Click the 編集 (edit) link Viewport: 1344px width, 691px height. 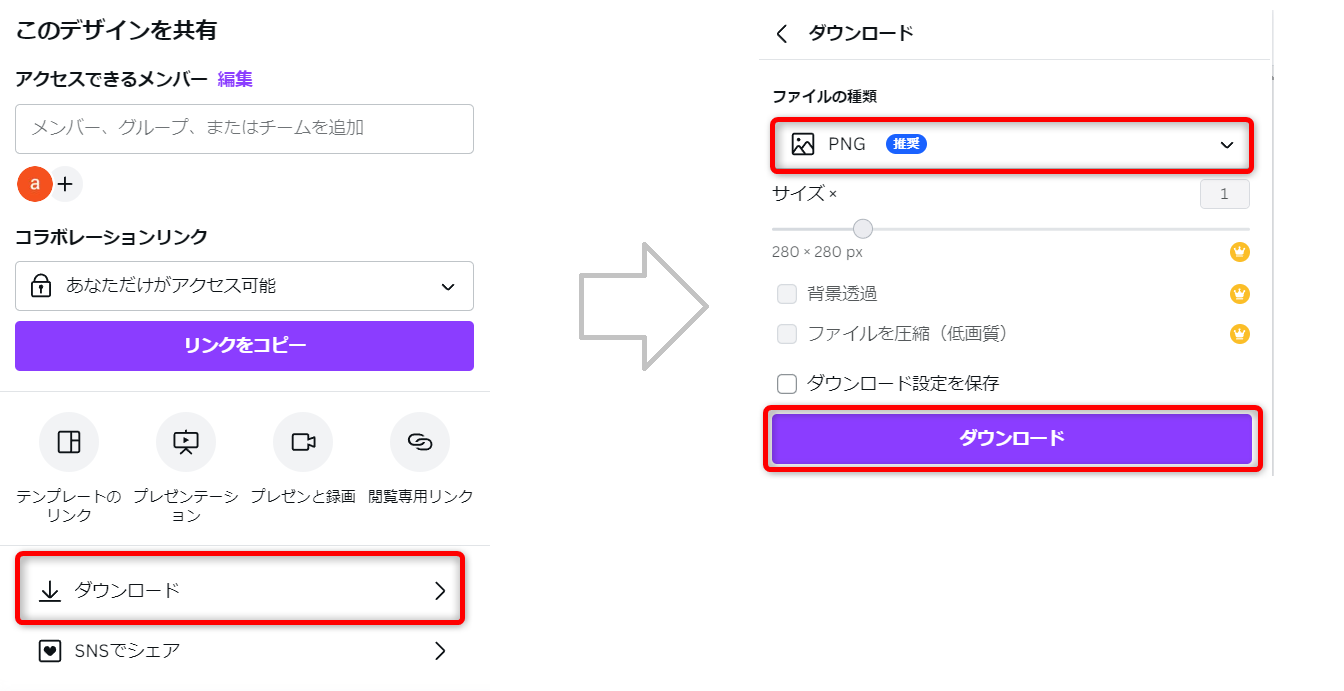235,79
